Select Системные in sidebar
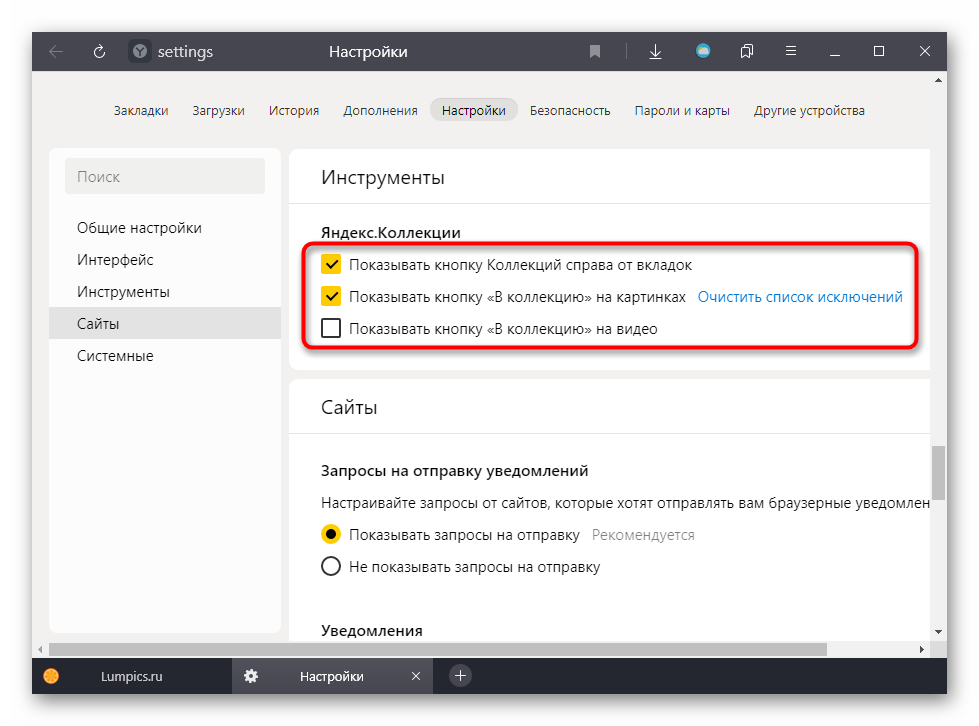The height and width of the screenshot is (726, 979). [165, 356]
